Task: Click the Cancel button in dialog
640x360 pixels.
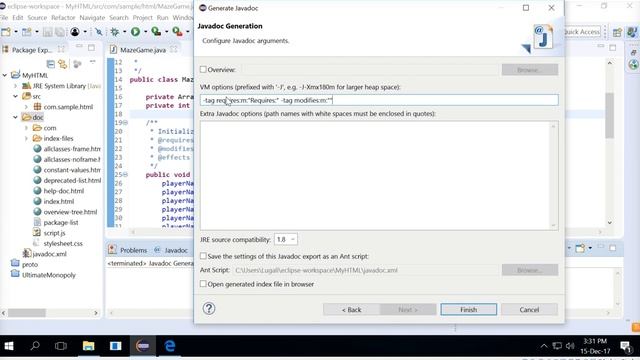Action: coord(529,309)
